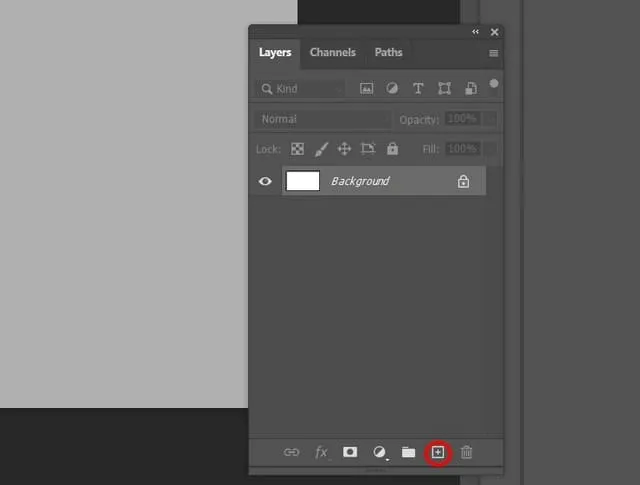This screenshot has height=485, width=640.
Task: Click the Delete layer trash icon
Action: click(467, 452)
